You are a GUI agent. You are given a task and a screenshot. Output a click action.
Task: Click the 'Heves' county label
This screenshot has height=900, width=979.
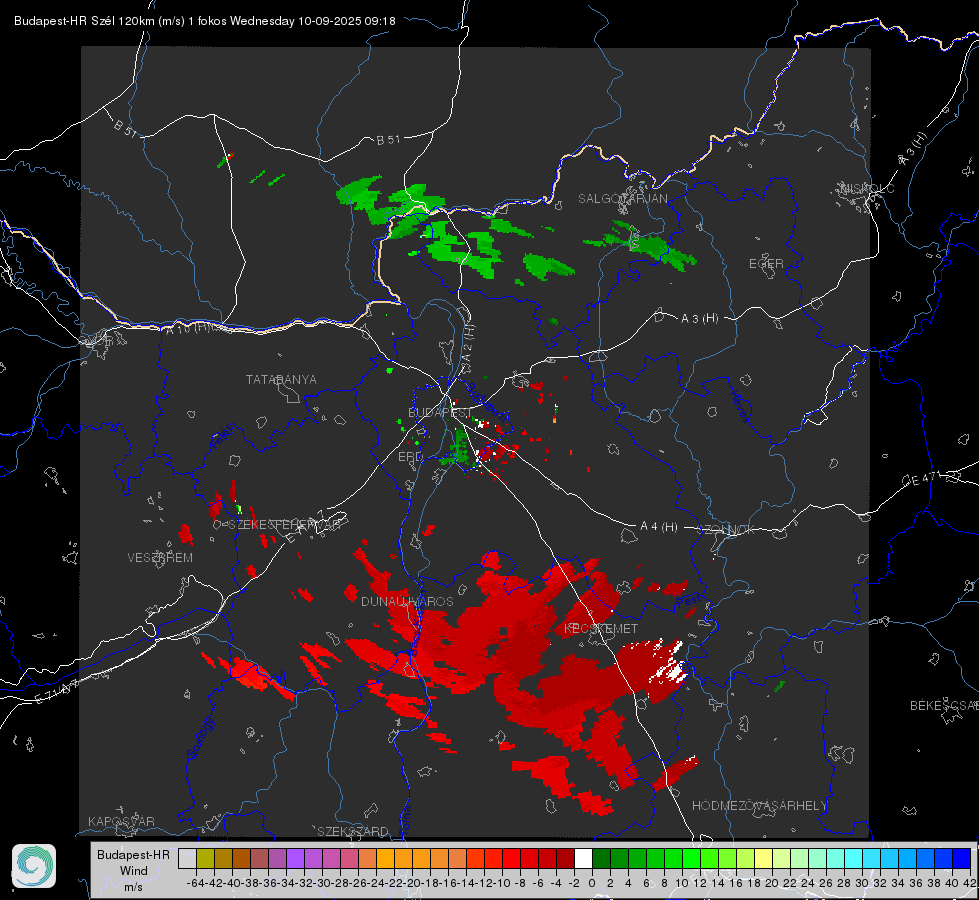[x=739, y=405]
